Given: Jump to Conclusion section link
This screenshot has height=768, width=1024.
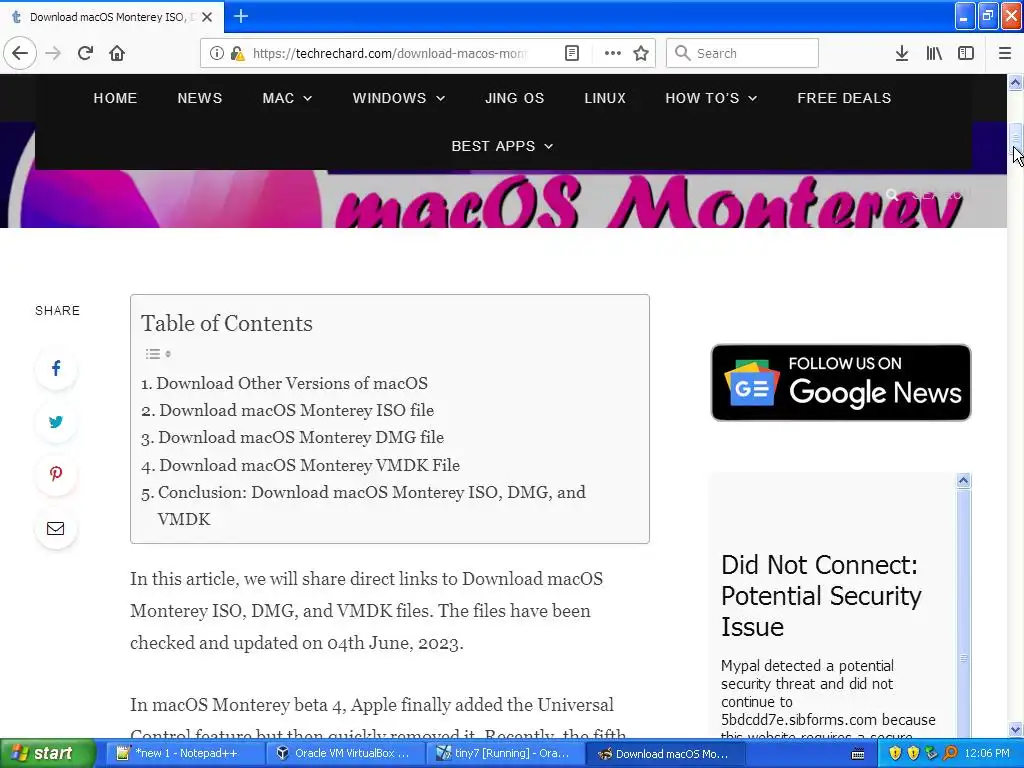Looking at the screenshot, I should click(x=372, y=505).
